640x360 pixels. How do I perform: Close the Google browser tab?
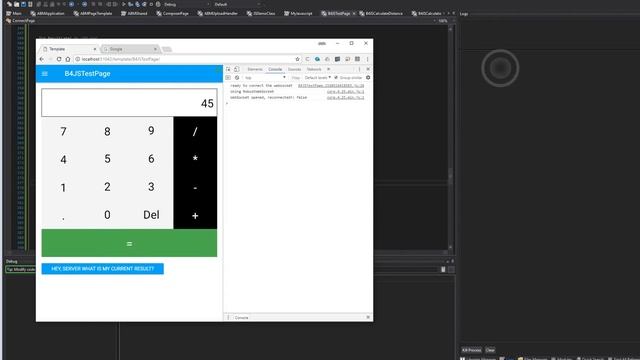pos(155,49)
